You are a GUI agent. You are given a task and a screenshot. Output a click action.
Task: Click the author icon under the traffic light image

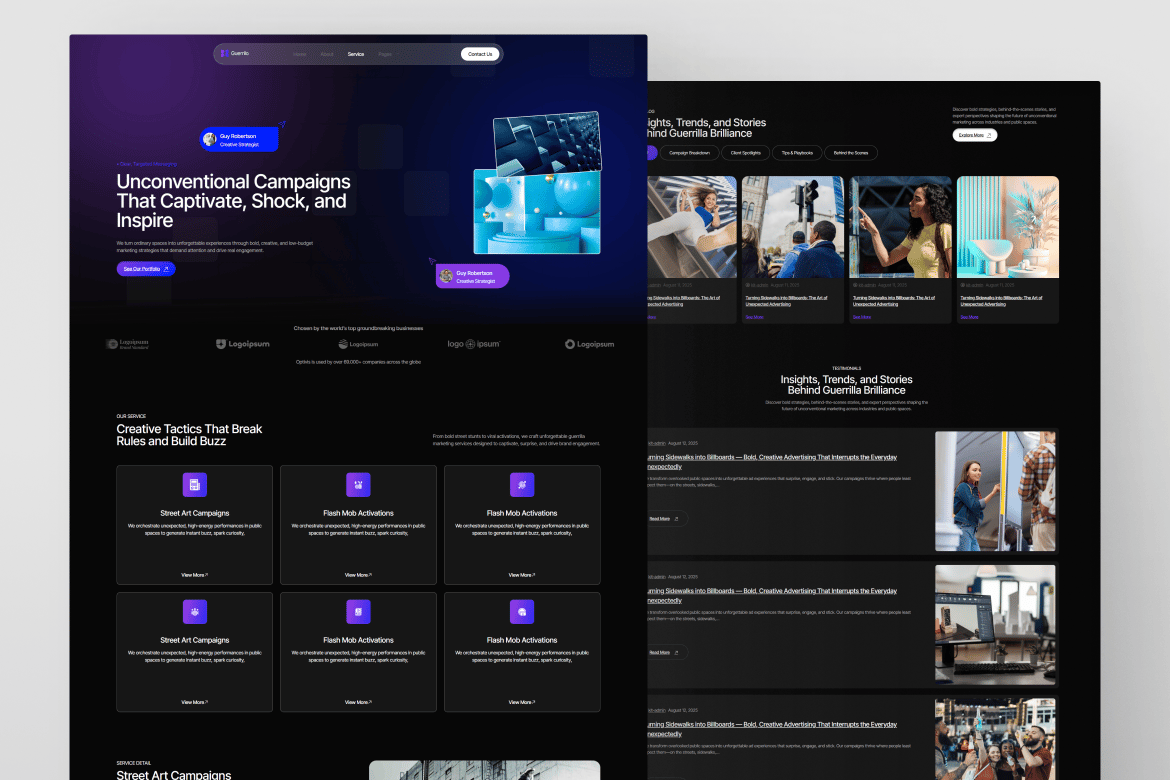(748, 285)
